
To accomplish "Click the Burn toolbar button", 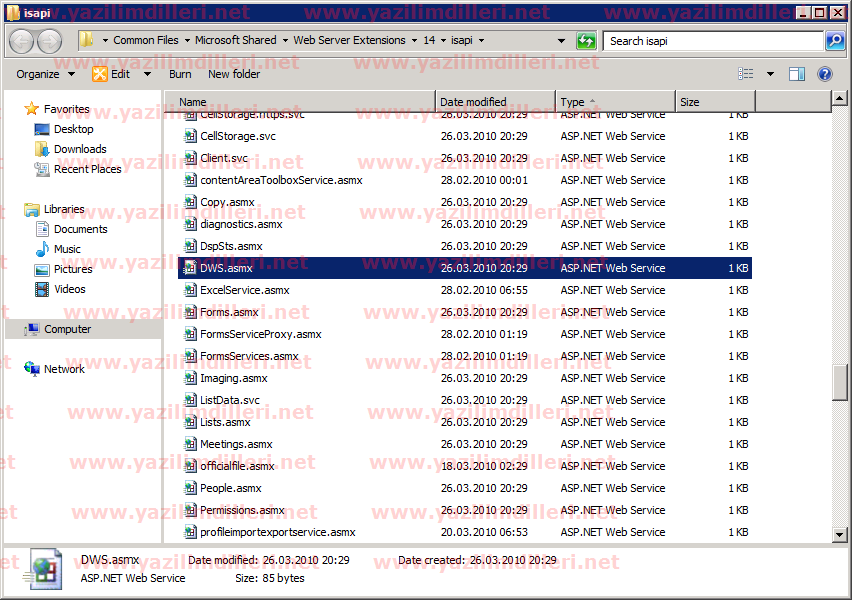I will pos(180,74).
